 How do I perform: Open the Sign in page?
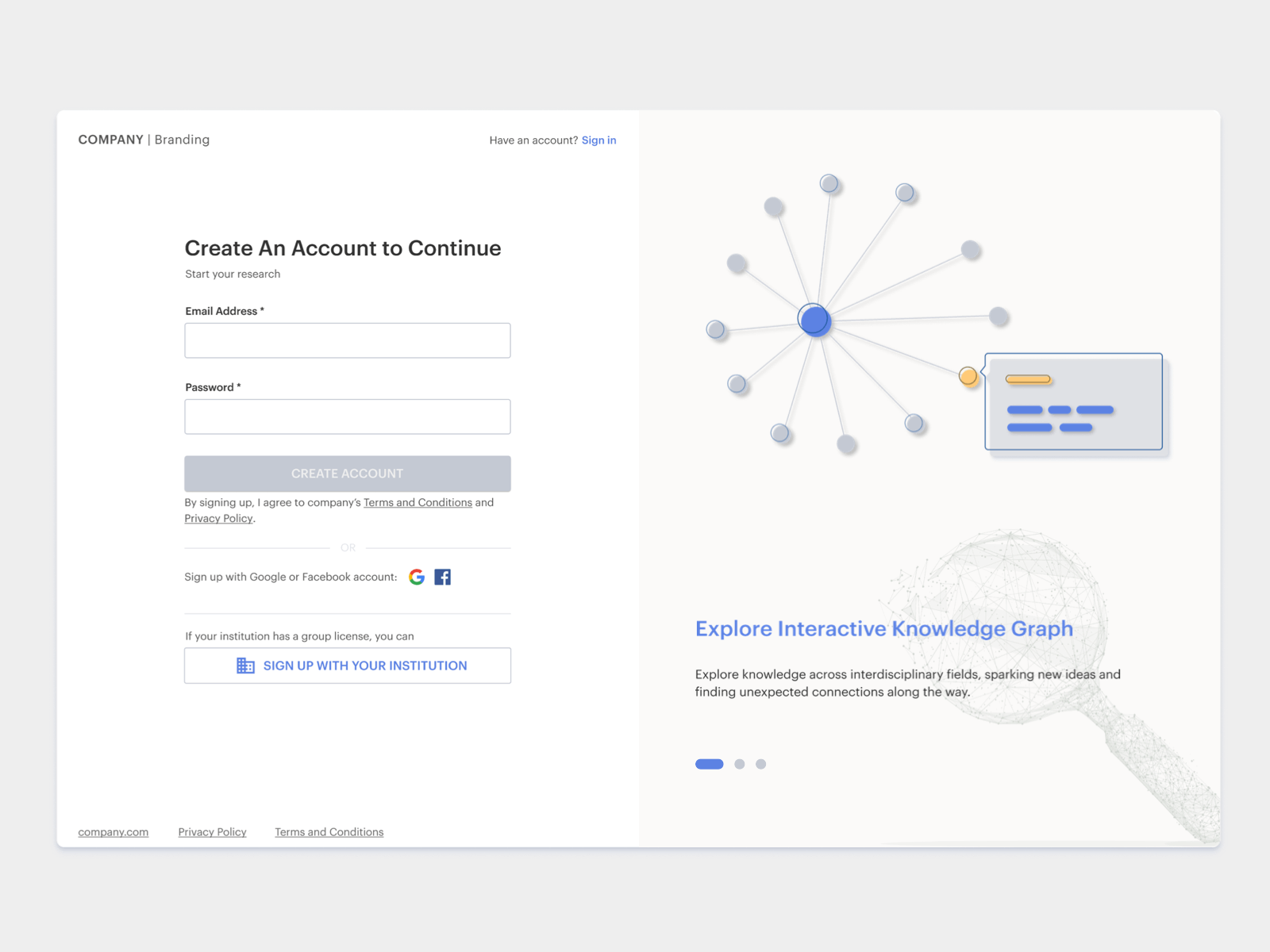pyautogui.click(x=598, y=140)
